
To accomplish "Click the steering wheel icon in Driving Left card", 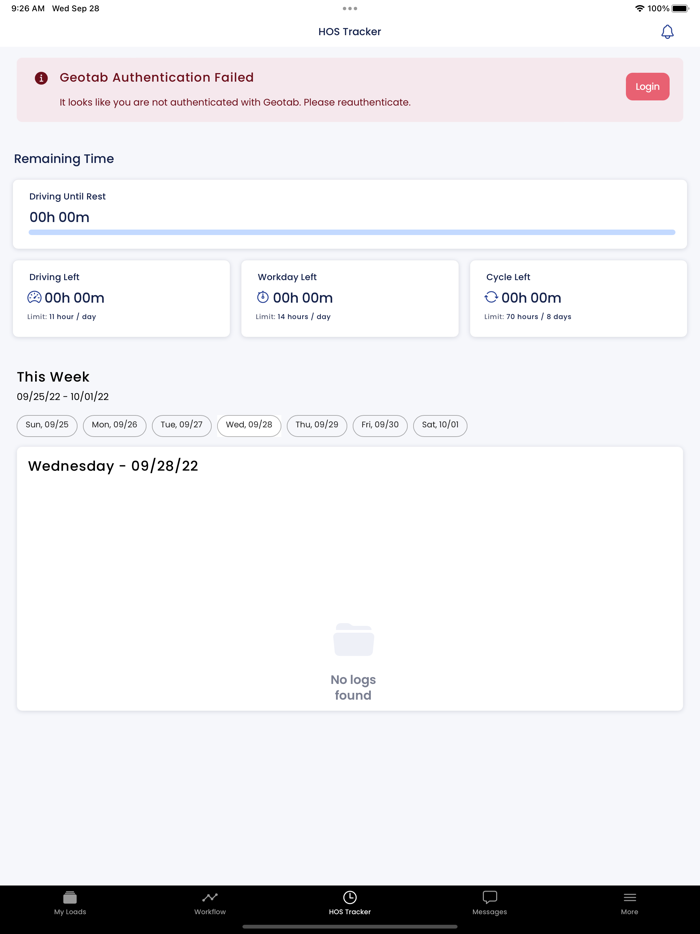I will (x=34, y=297).
